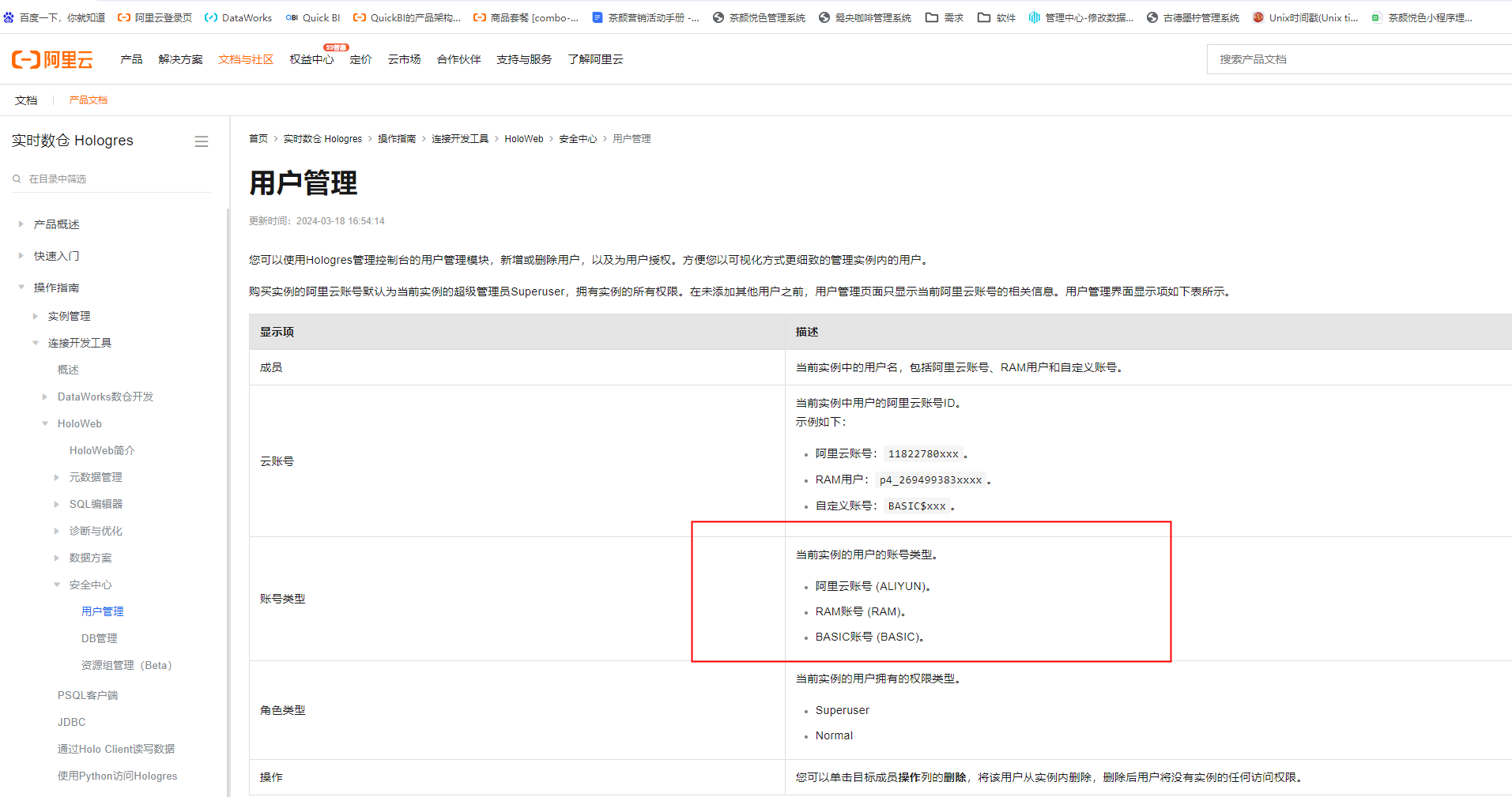Open 支持与服务 in top navigation
1512x797 pixels.
(x=524, y=59)
